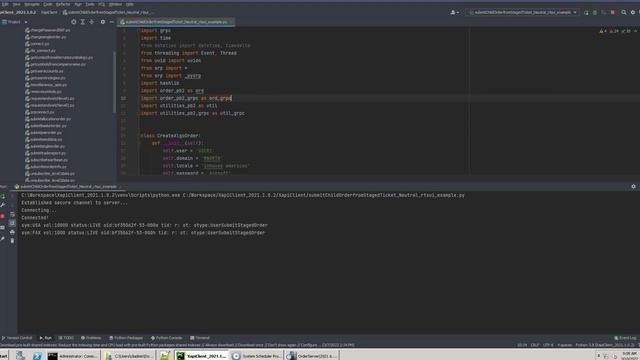Click Locate/Select Opened File icon in Project panel
This screenshot has width=640, height=360.
pos(74,22)
